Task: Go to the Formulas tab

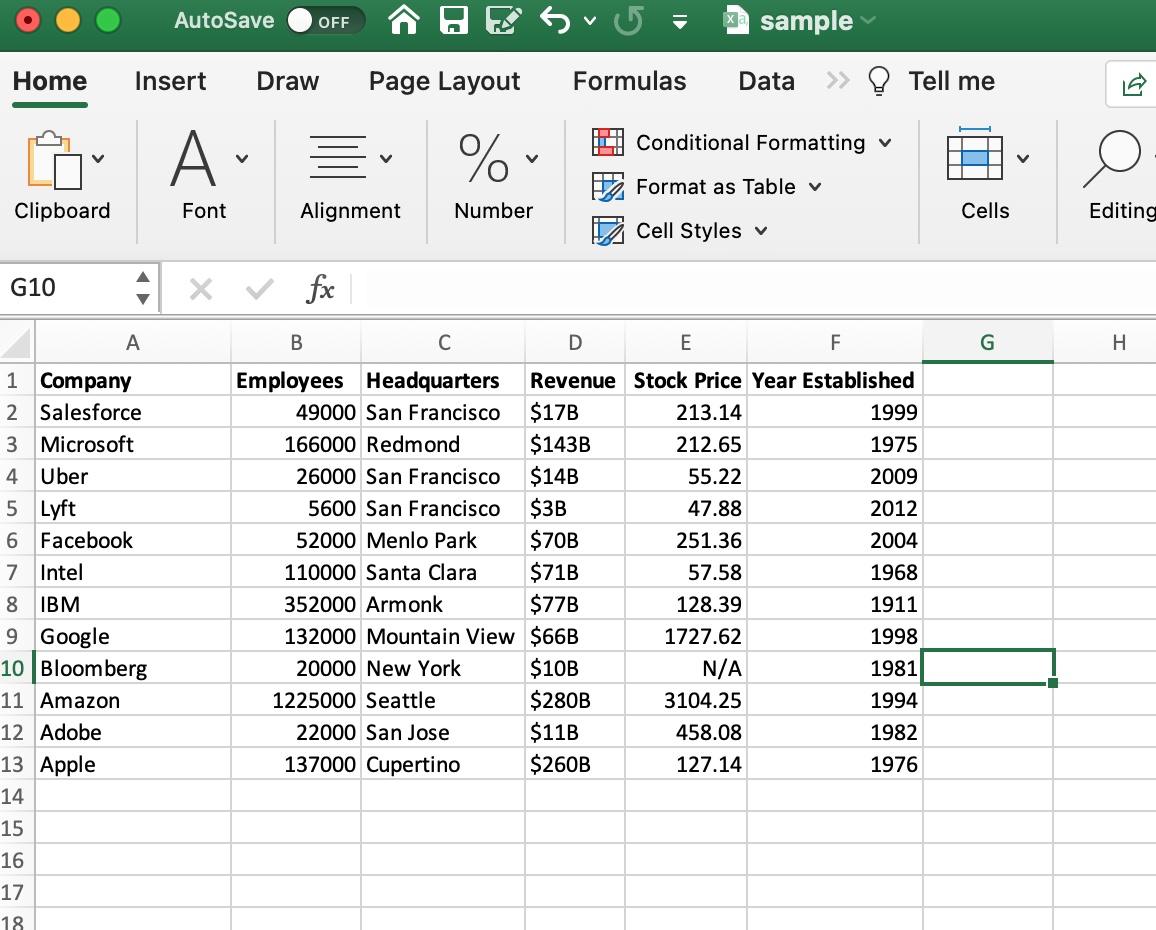Action: pyautogui.click(x=630, y=80)
